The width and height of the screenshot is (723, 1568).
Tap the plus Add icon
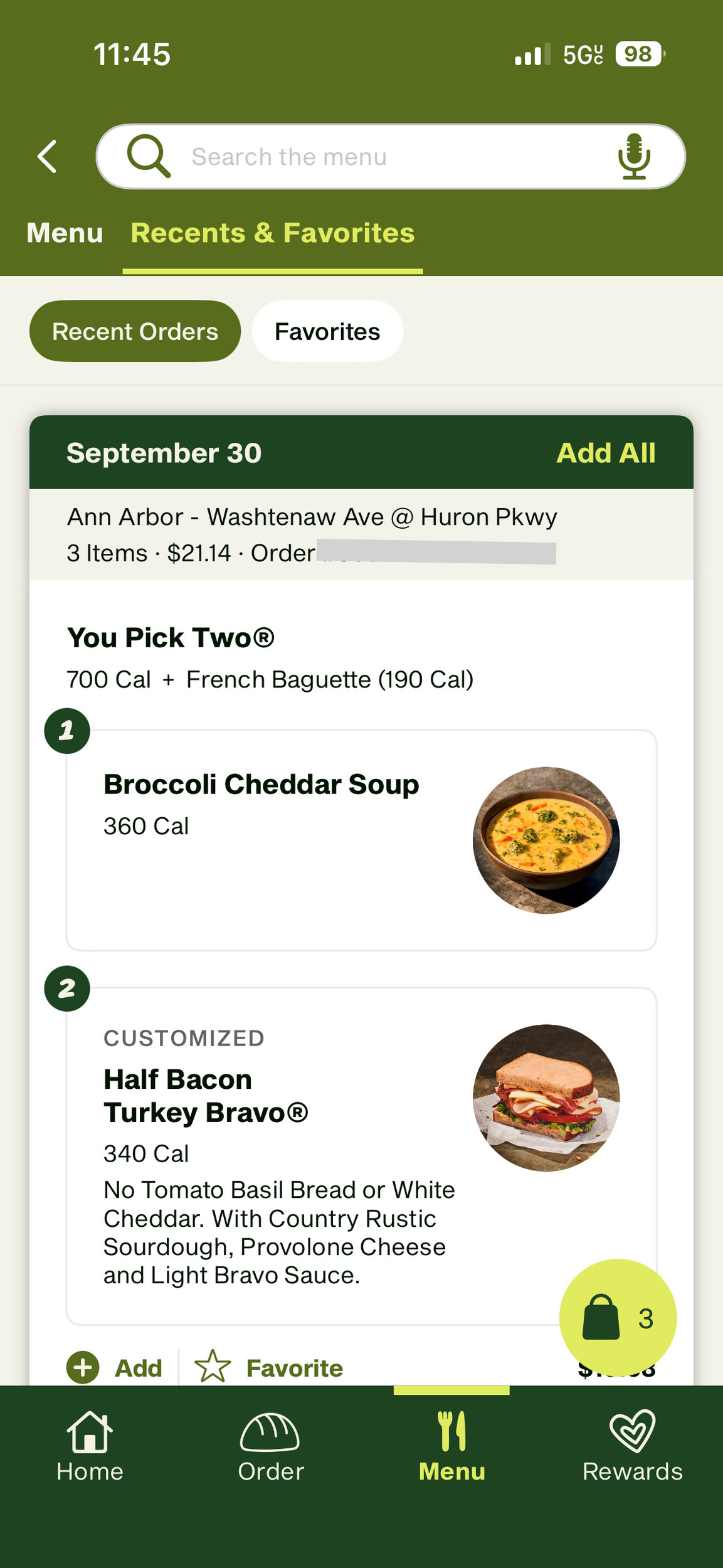coord(83,1367)
